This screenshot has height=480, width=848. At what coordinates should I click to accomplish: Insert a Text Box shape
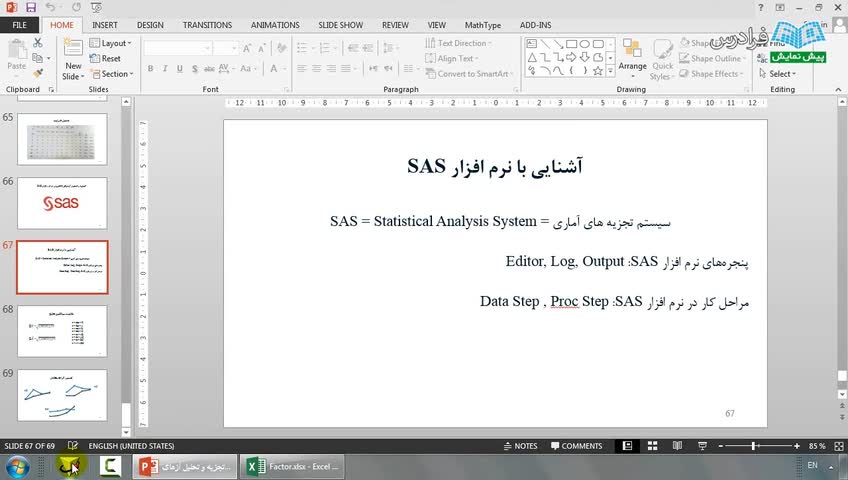(532, 44)
